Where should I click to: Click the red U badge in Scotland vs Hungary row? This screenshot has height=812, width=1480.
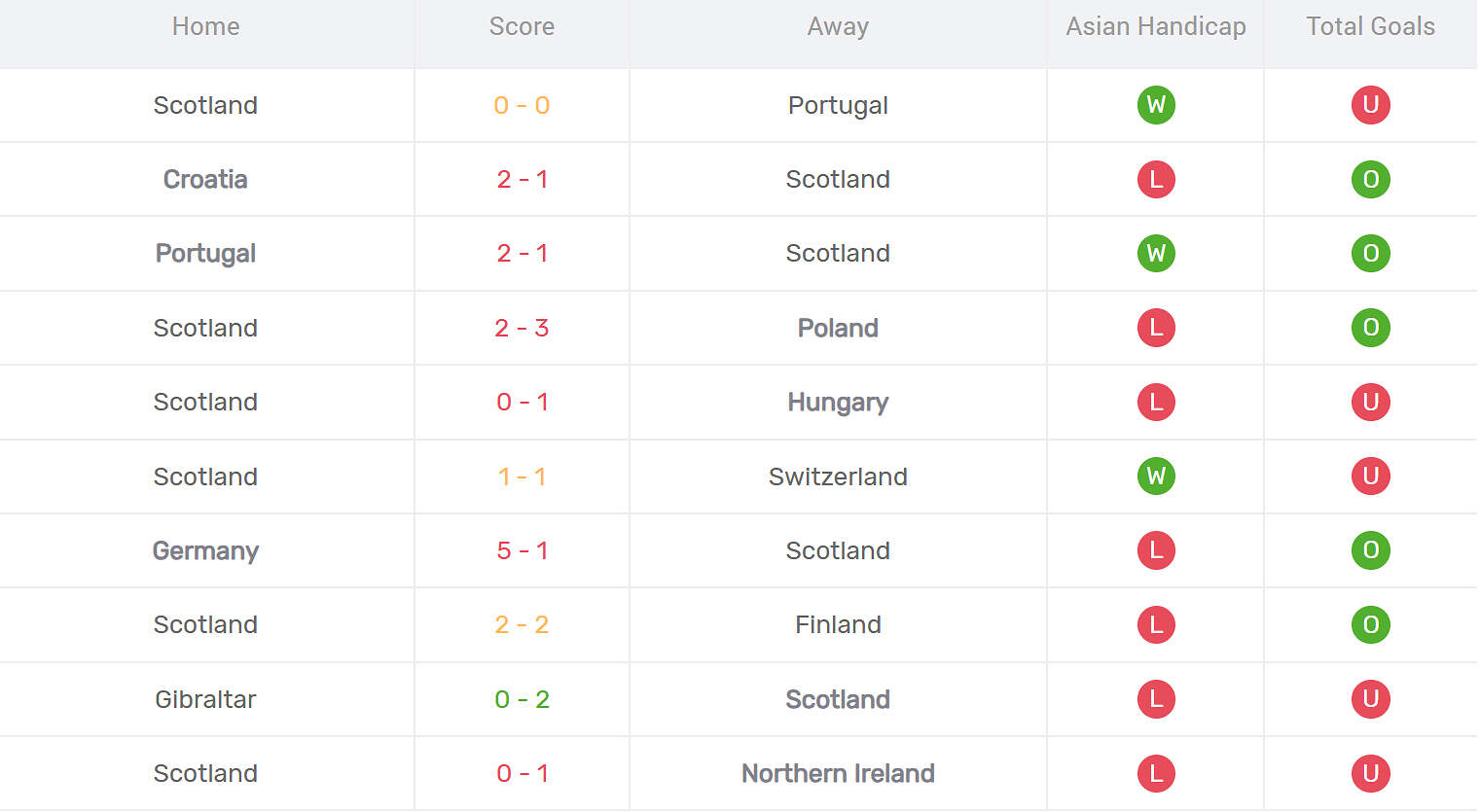coord(1370,402)
